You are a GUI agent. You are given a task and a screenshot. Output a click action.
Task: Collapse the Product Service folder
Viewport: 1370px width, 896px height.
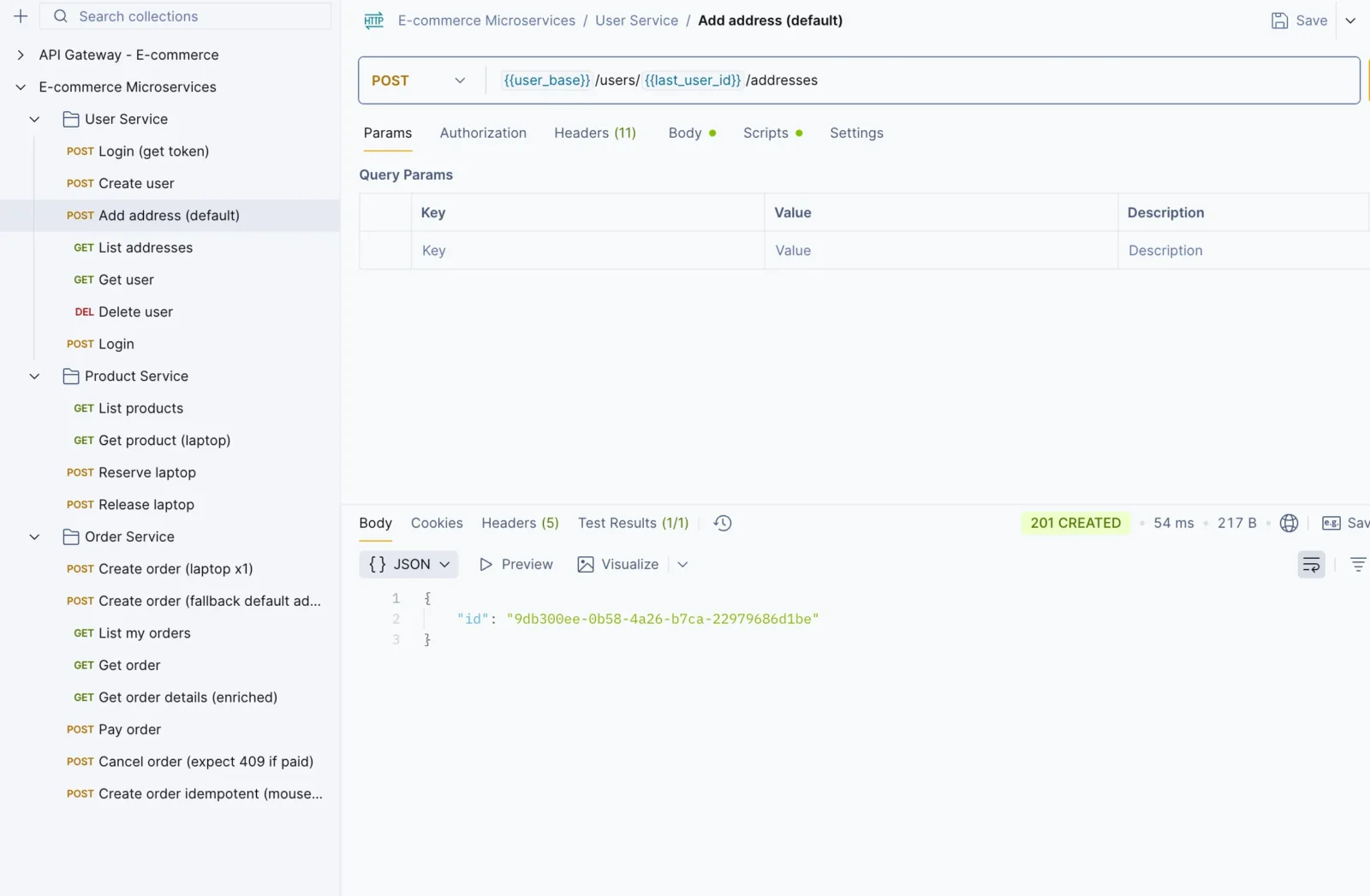(34, 377)
